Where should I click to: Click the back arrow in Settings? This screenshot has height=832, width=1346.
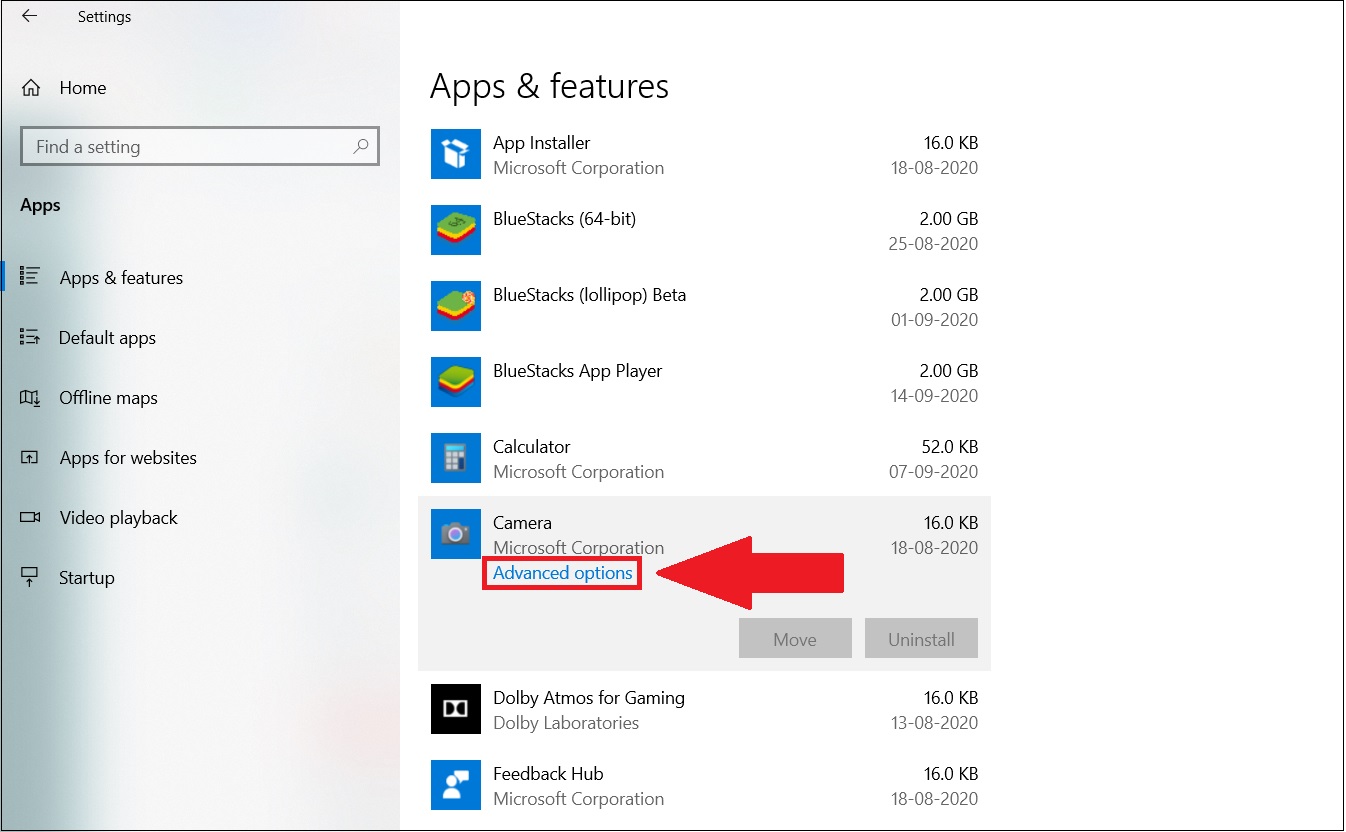[29, 16]
